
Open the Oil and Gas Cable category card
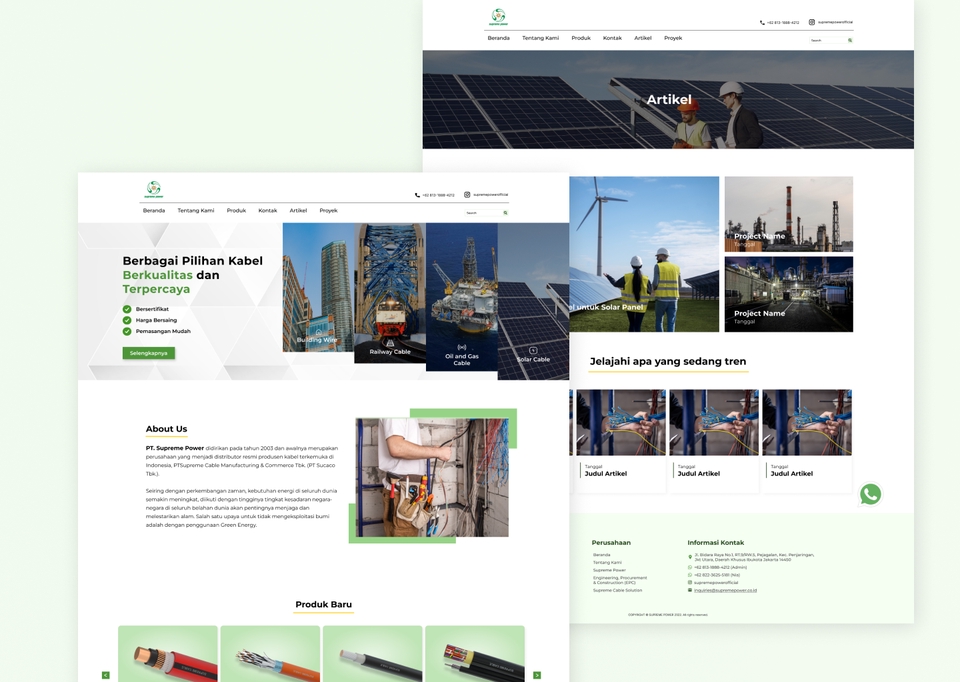462,297
